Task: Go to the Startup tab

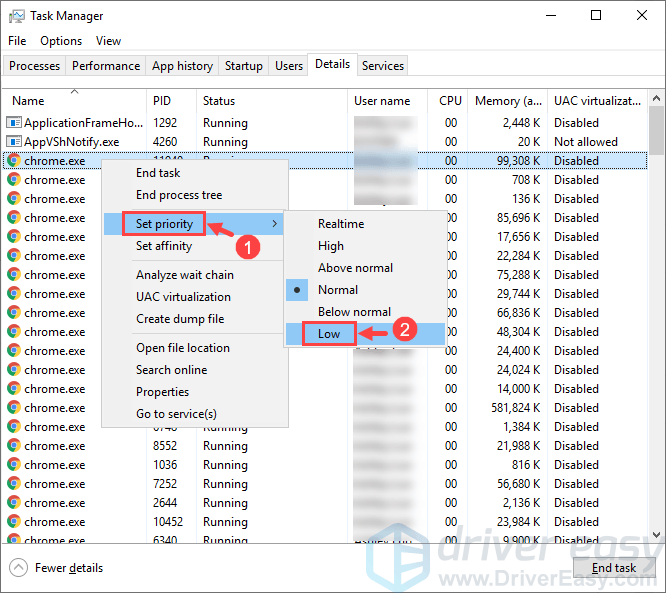Action: [x=243, y=66]
